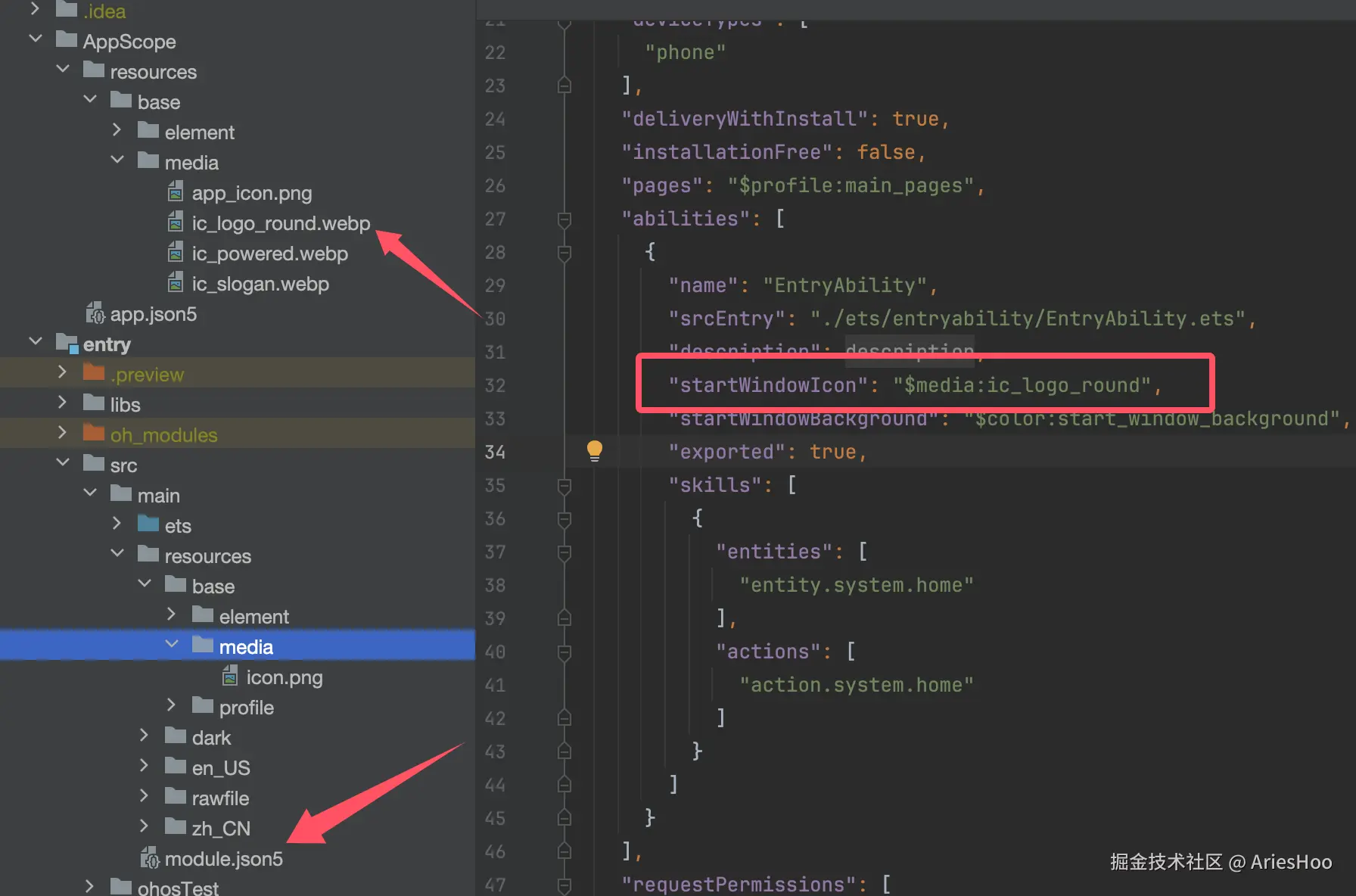
Task: Expand the oh_modules folder chevron
Action: click(62, 433)
